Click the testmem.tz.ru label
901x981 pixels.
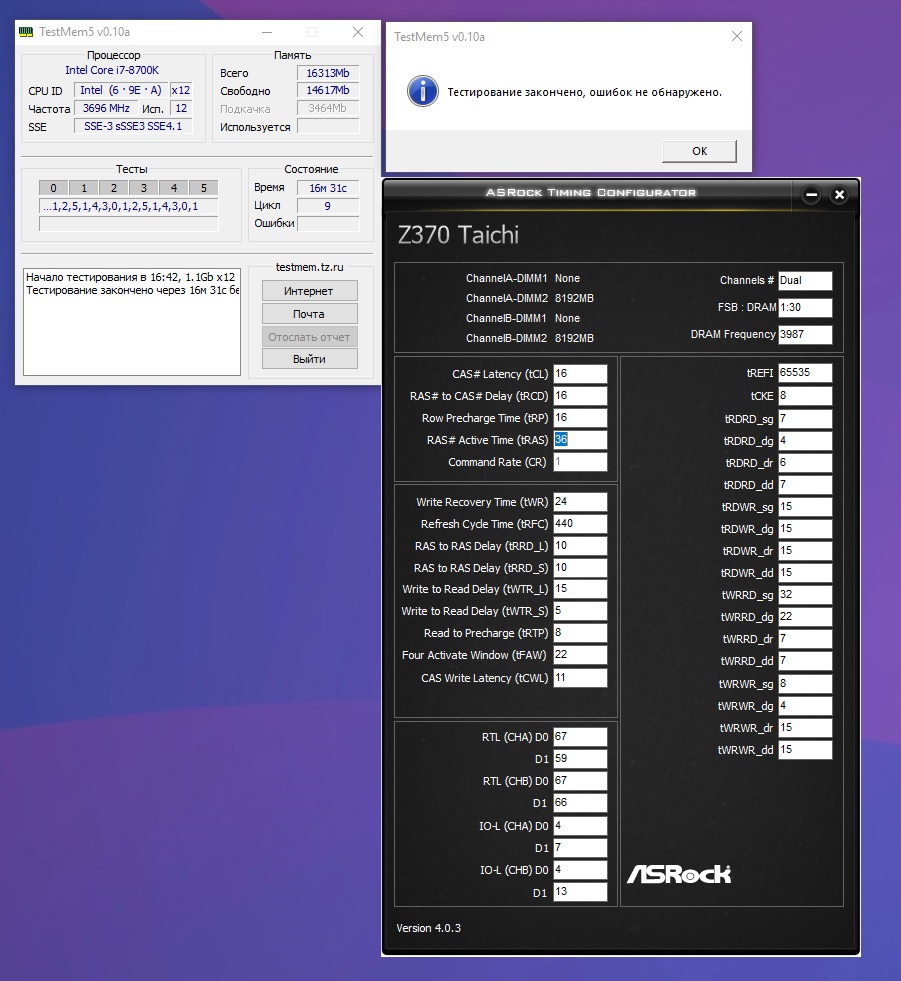310,267
